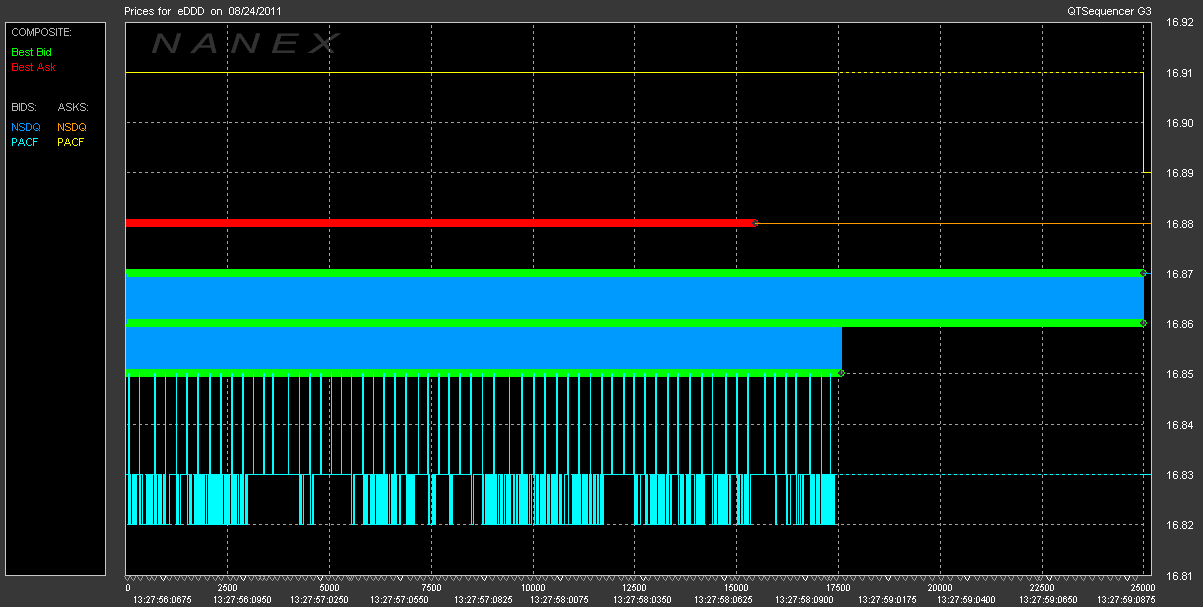Click the 16.89 price axis label
The height and width of the screenshot is (607, 1203).
pos(1179,173)
